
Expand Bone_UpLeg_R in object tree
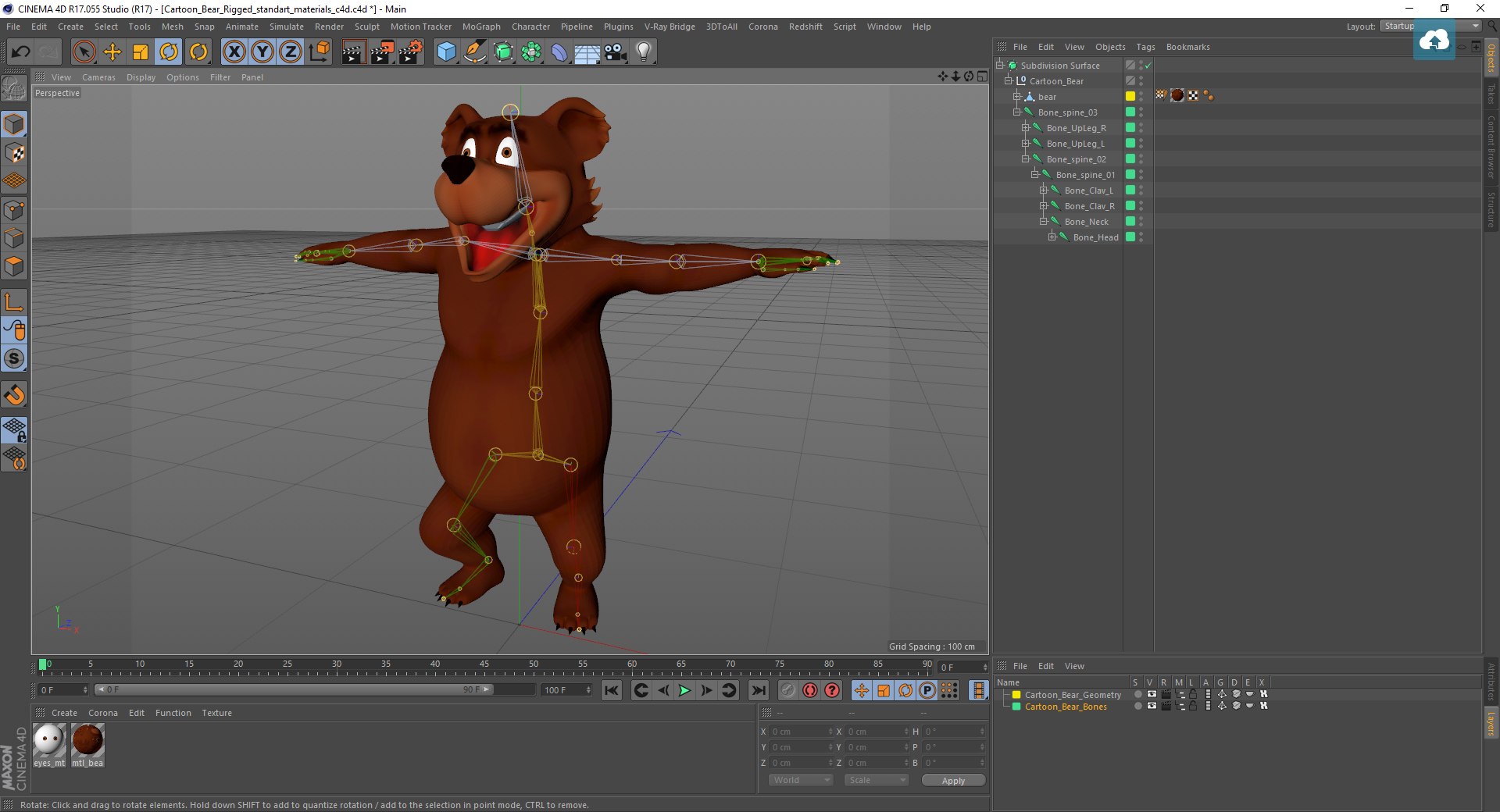coord(1026,127)
